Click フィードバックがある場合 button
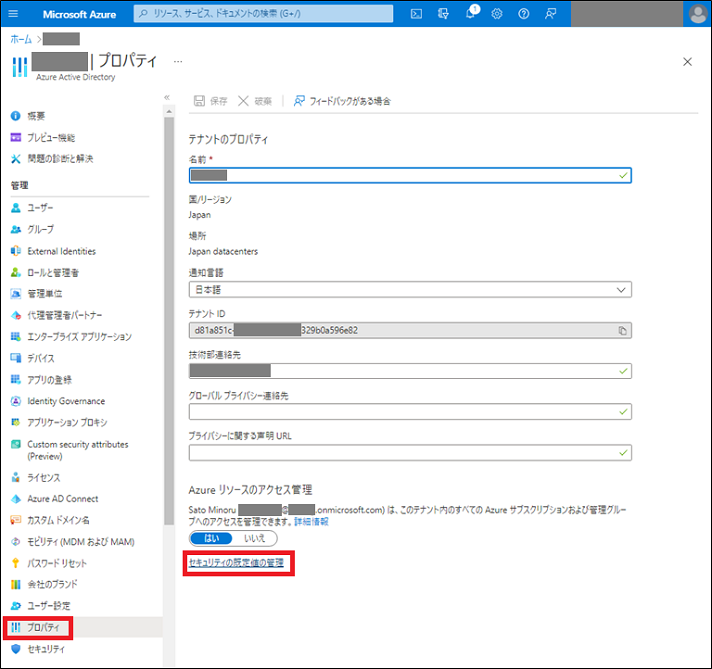The width and height of the screenshot is (712, 669). click(341, 101)
